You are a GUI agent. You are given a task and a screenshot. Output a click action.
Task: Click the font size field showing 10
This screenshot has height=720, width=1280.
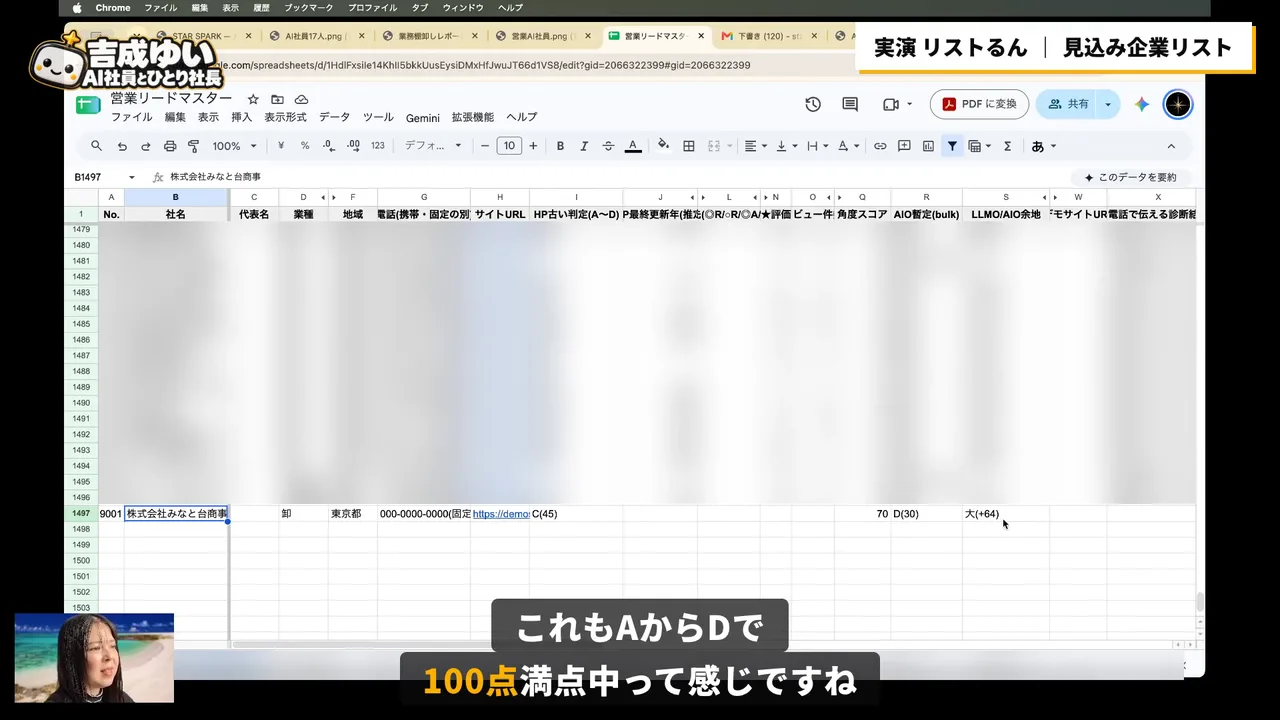coord(509,146)
